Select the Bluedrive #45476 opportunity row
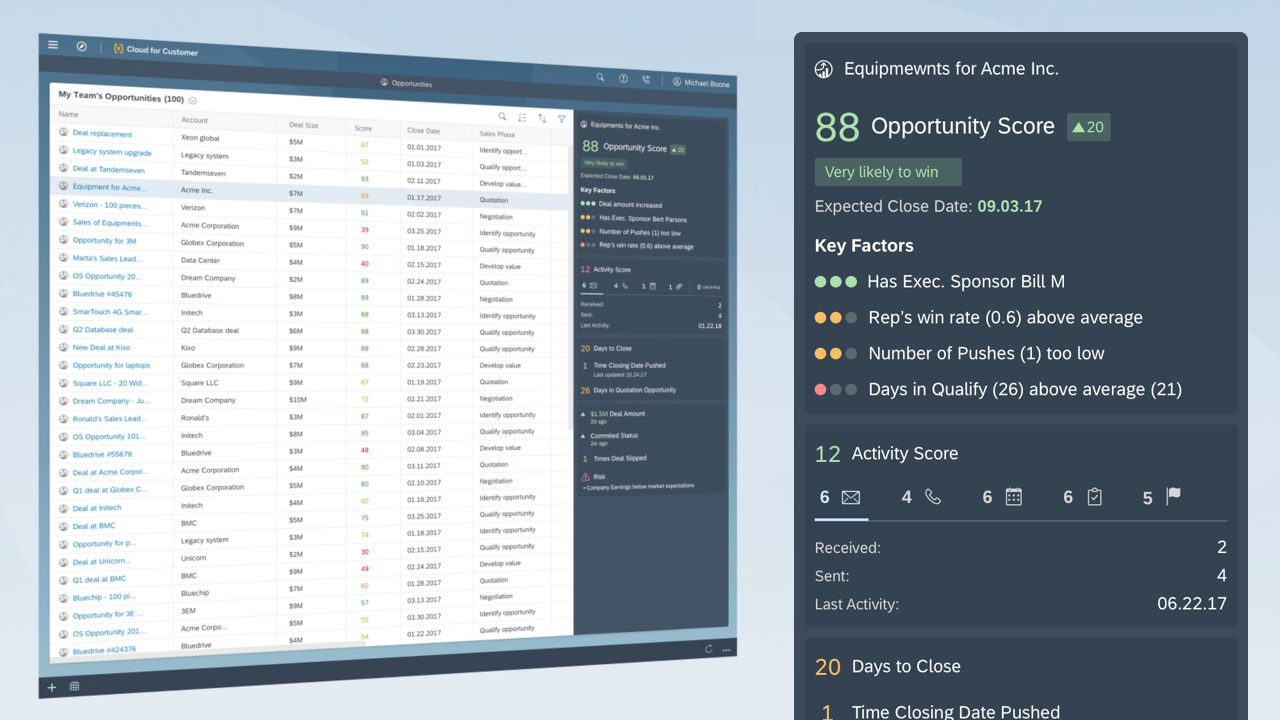This screenshot has height=720, width=1280. click(102, 294)
